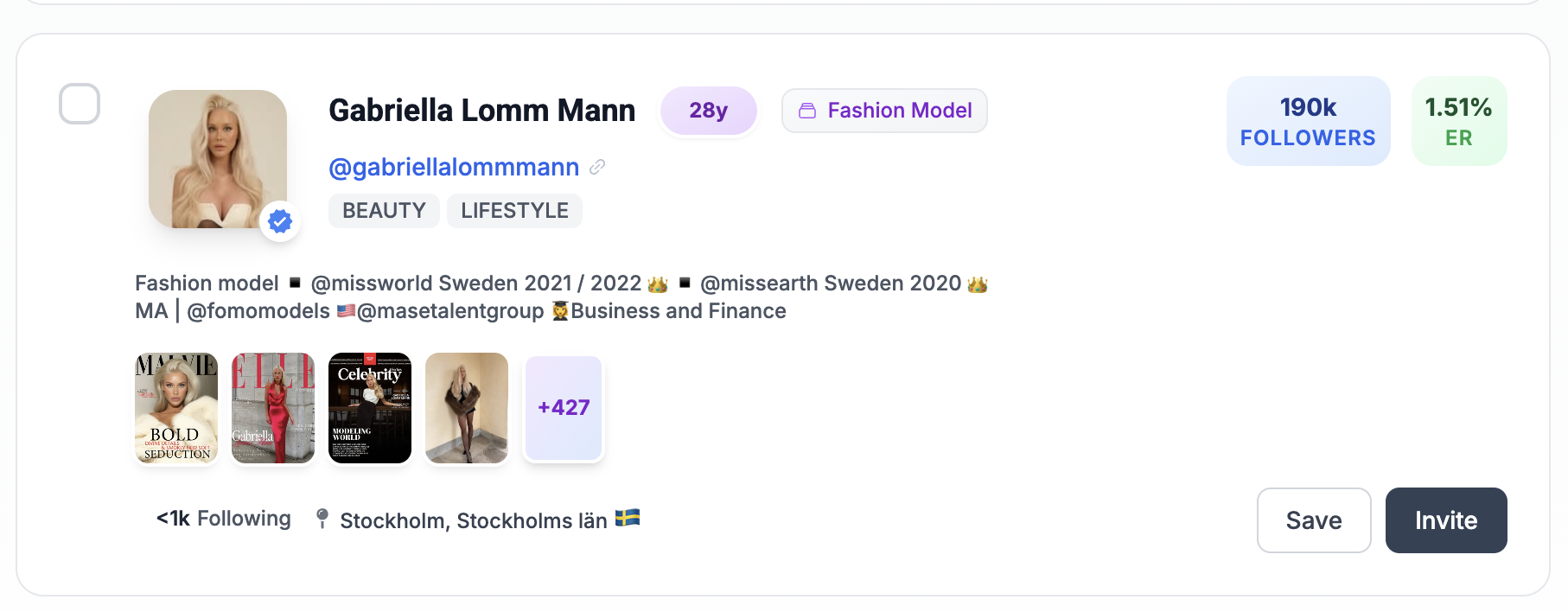Select the BEAUTY category tag
This screenshot has width=1568, height=612.
coord(383,210)
